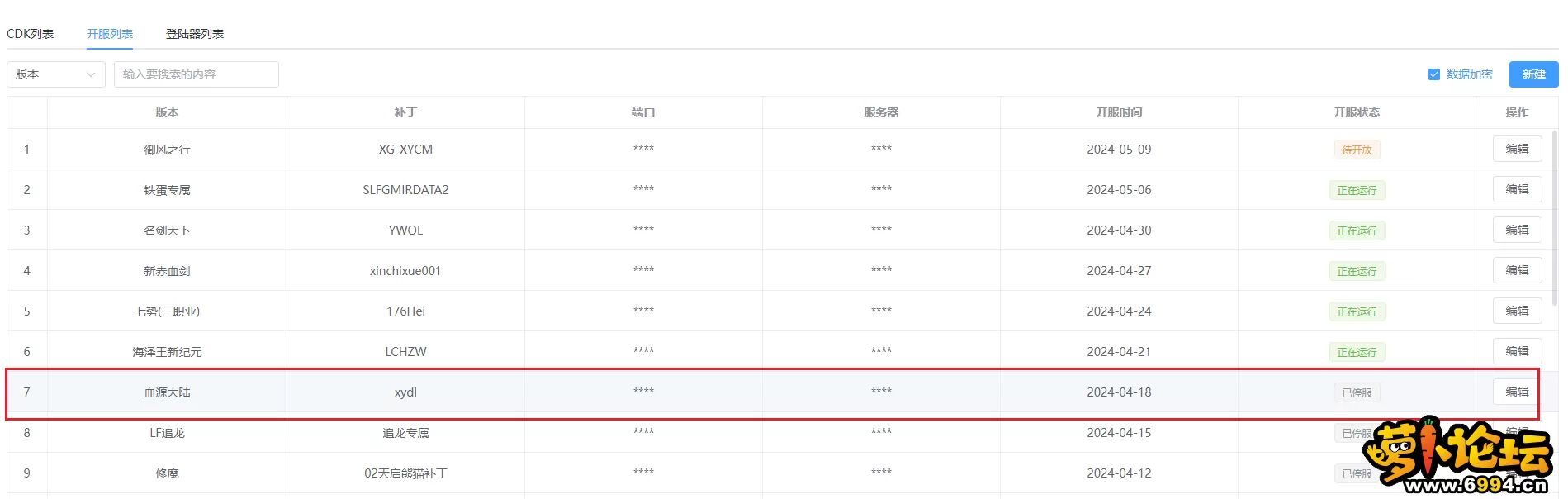This screenshot has height=499, width=1568.
Task: Click the date 2024-04-24
Action: click(x=1119, y=311)
